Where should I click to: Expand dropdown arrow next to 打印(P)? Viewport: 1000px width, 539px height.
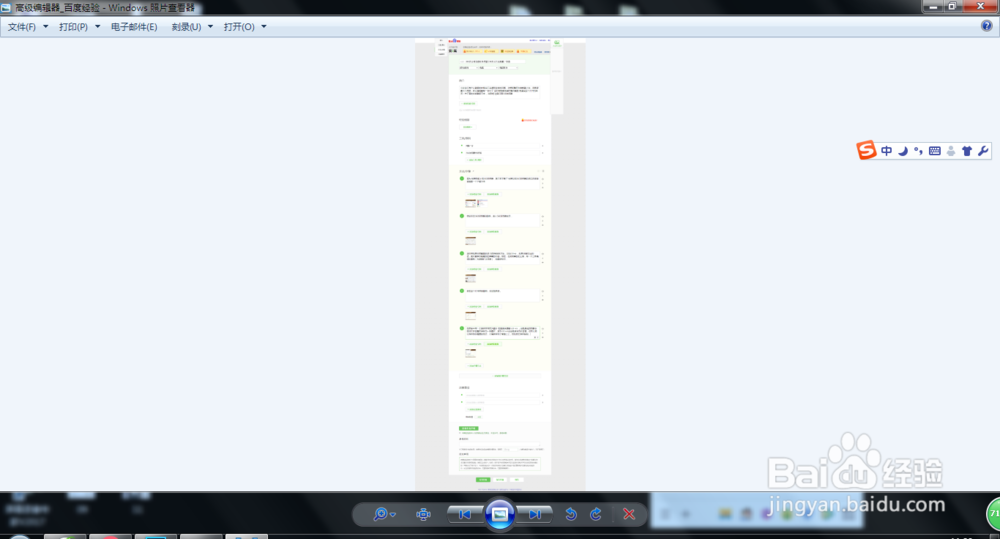pyautogui.click(x=98, y=27)
